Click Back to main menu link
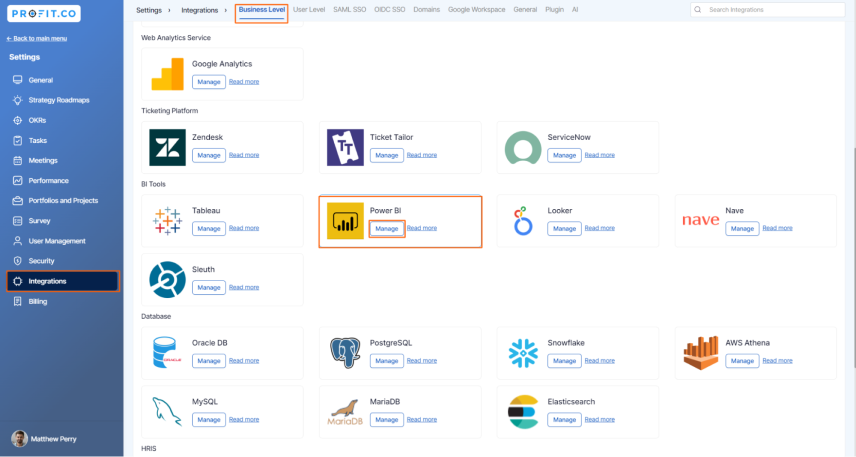 point(37,39)
